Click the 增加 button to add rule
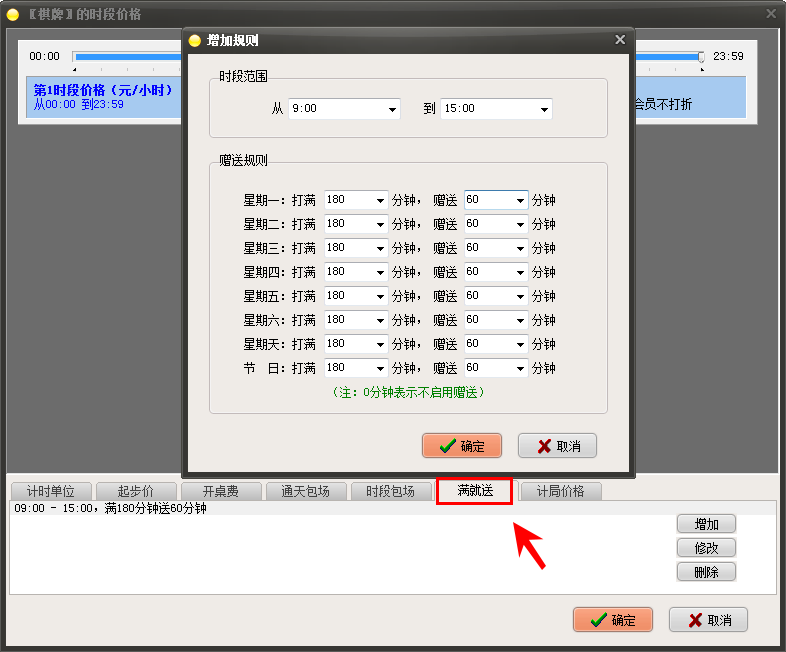The image size is (786, 652). 706,524
